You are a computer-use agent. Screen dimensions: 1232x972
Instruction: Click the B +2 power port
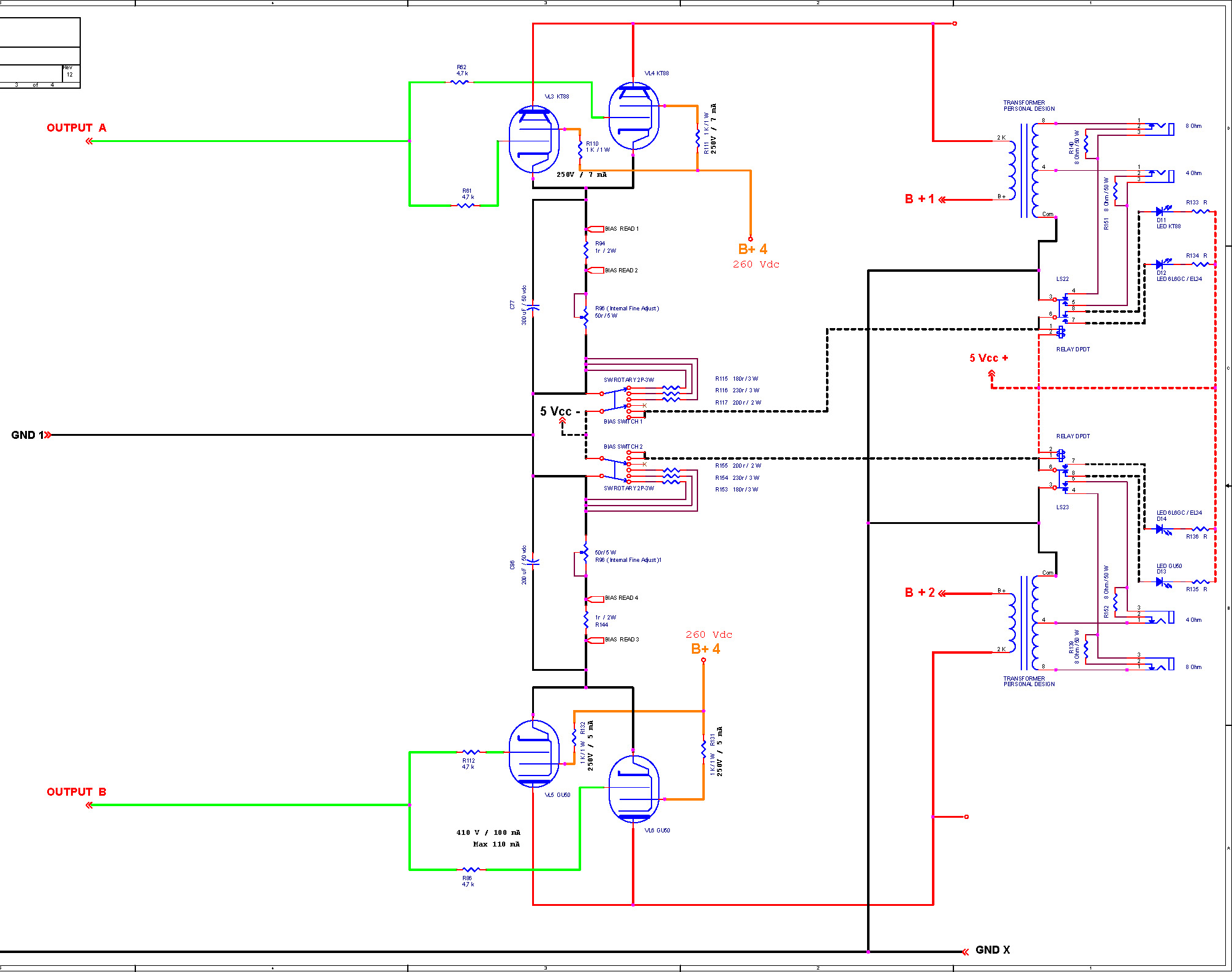(920, 593)
